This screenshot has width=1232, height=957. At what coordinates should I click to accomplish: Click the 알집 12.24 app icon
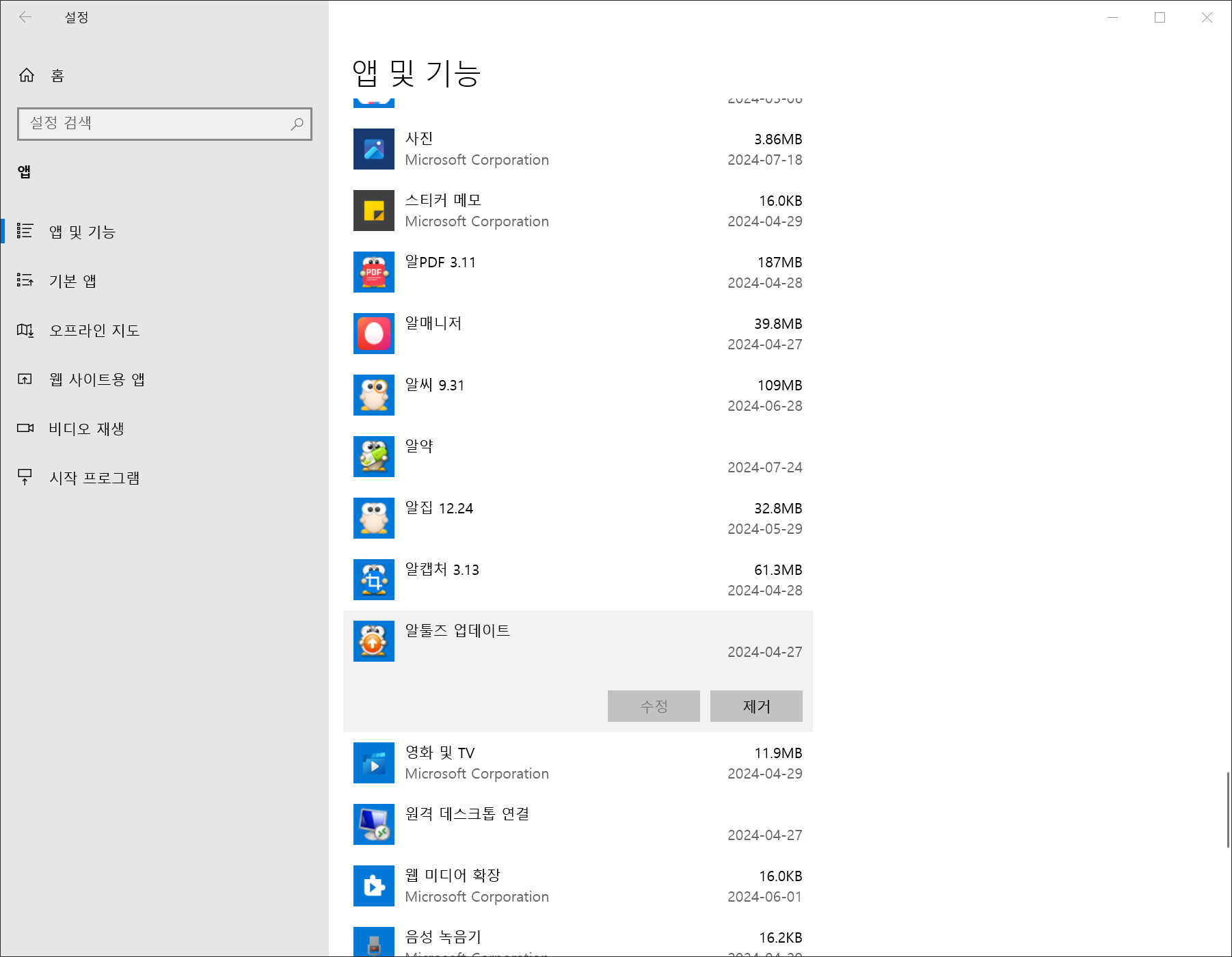374,518
